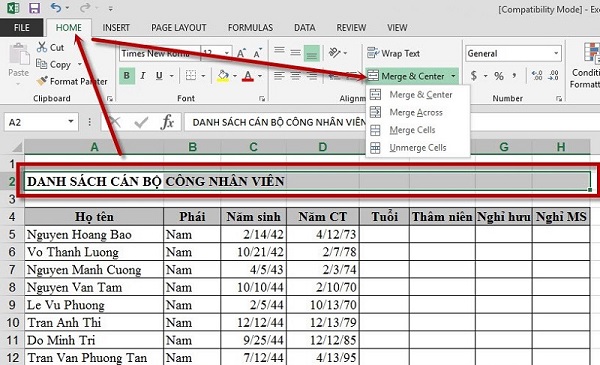Choose Merge & Center from the menu
The width and height of the screenshot is (600, 365).
tap(418, 95)
